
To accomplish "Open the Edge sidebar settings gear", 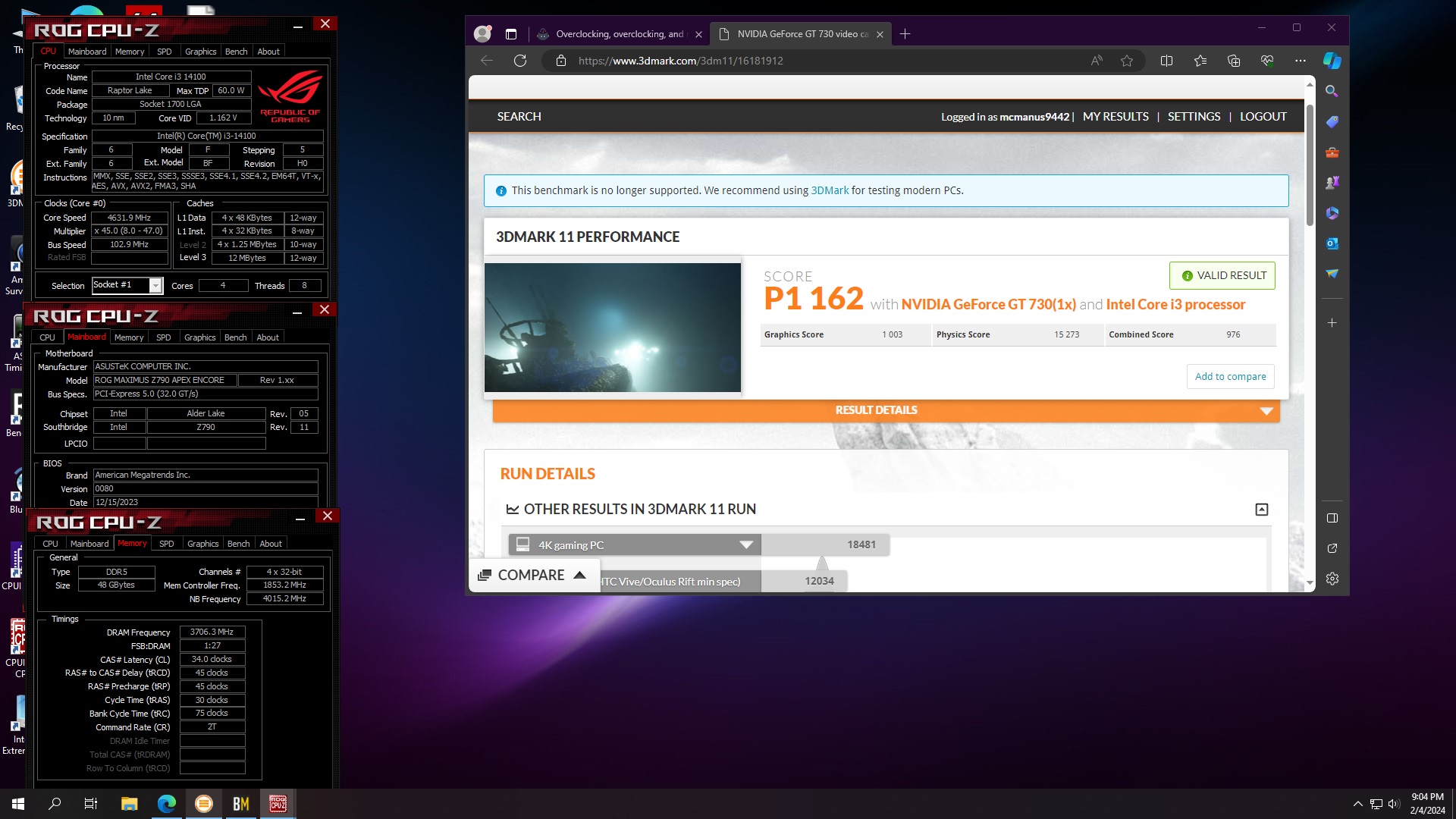I will pos(1332,579).
